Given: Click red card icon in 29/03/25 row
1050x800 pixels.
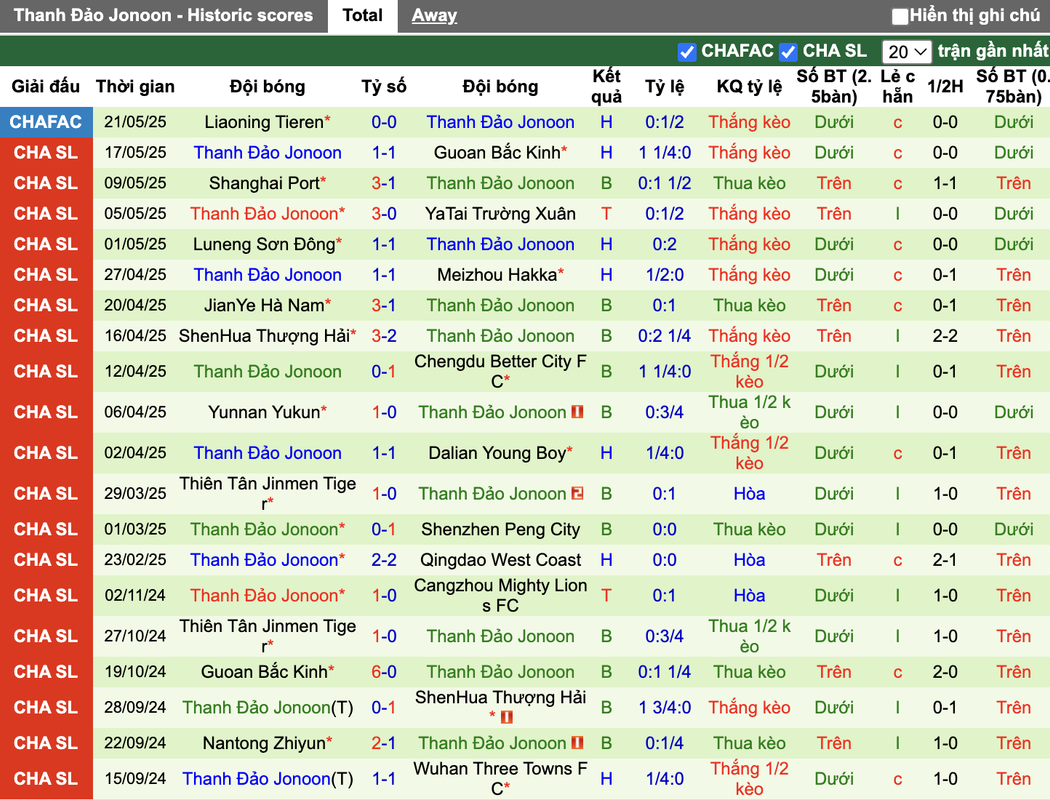Looking at the screenshot, I should 577,493.
